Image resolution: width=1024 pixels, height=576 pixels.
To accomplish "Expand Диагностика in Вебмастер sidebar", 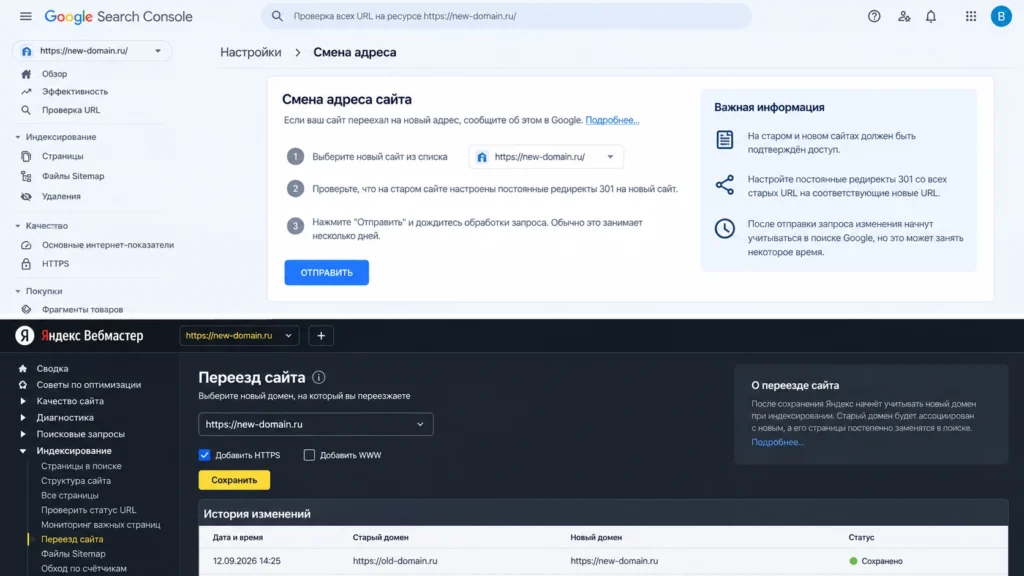I will point(23,417).
